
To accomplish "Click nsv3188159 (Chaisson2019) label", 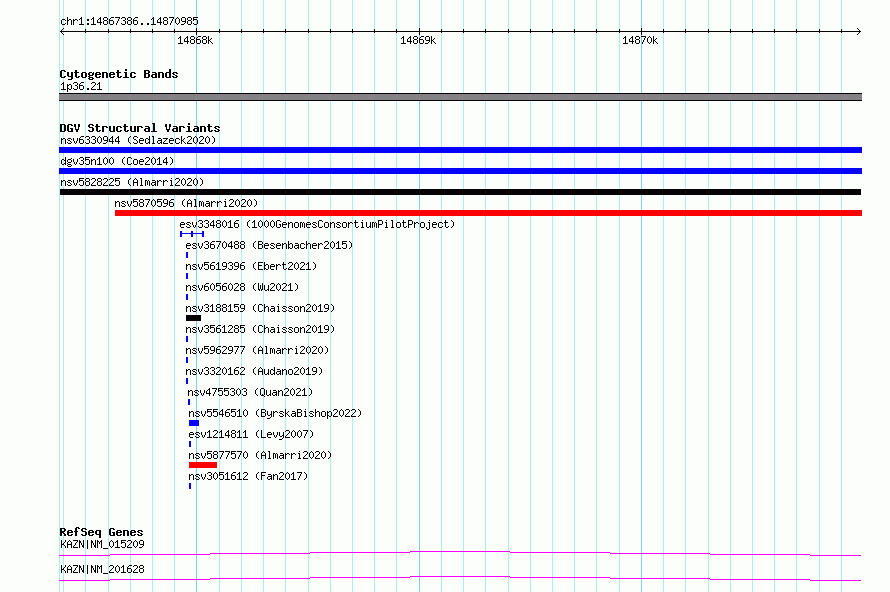I will 260,308.
